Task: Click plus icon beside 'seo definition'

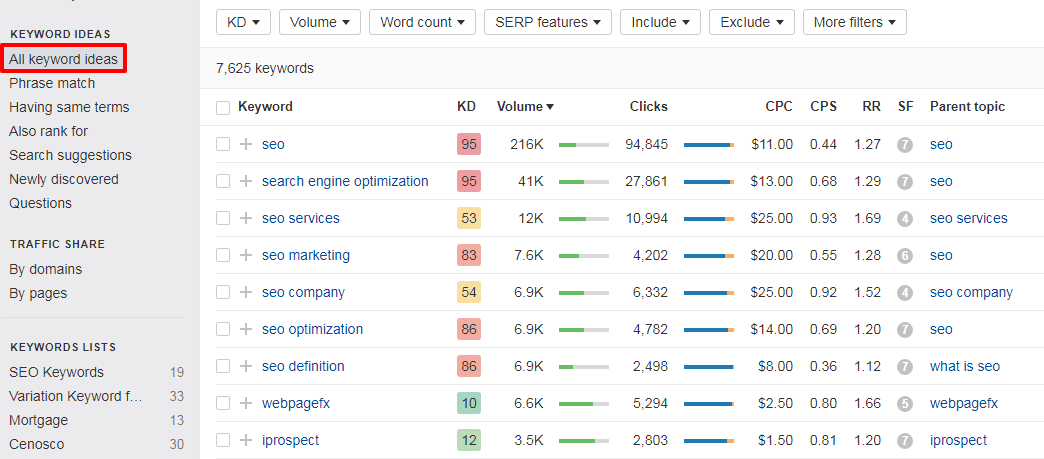Action: point(246,366)
